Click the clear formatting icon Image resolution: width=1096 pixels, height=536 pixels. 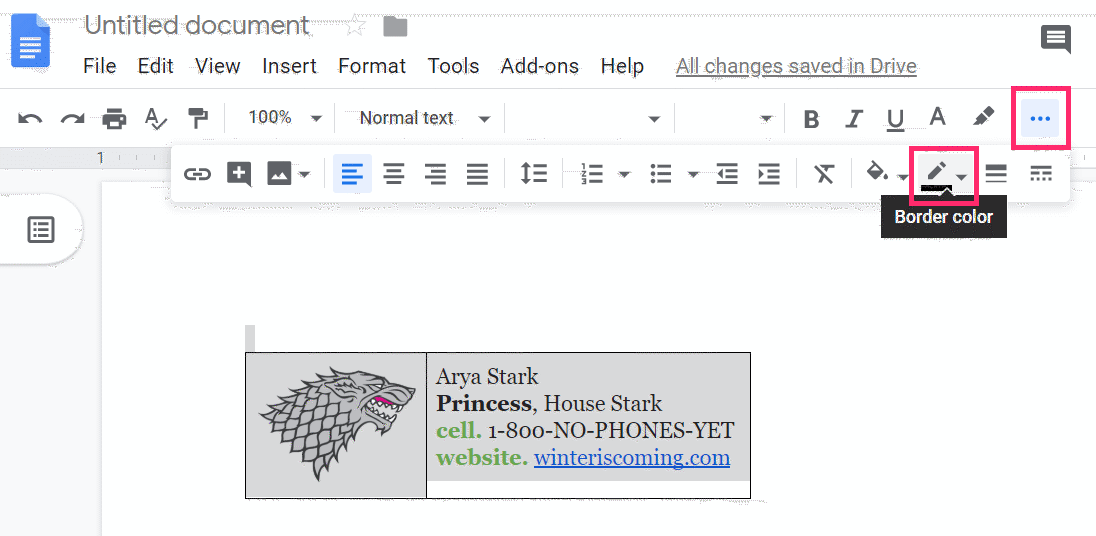tap(824, 174)
